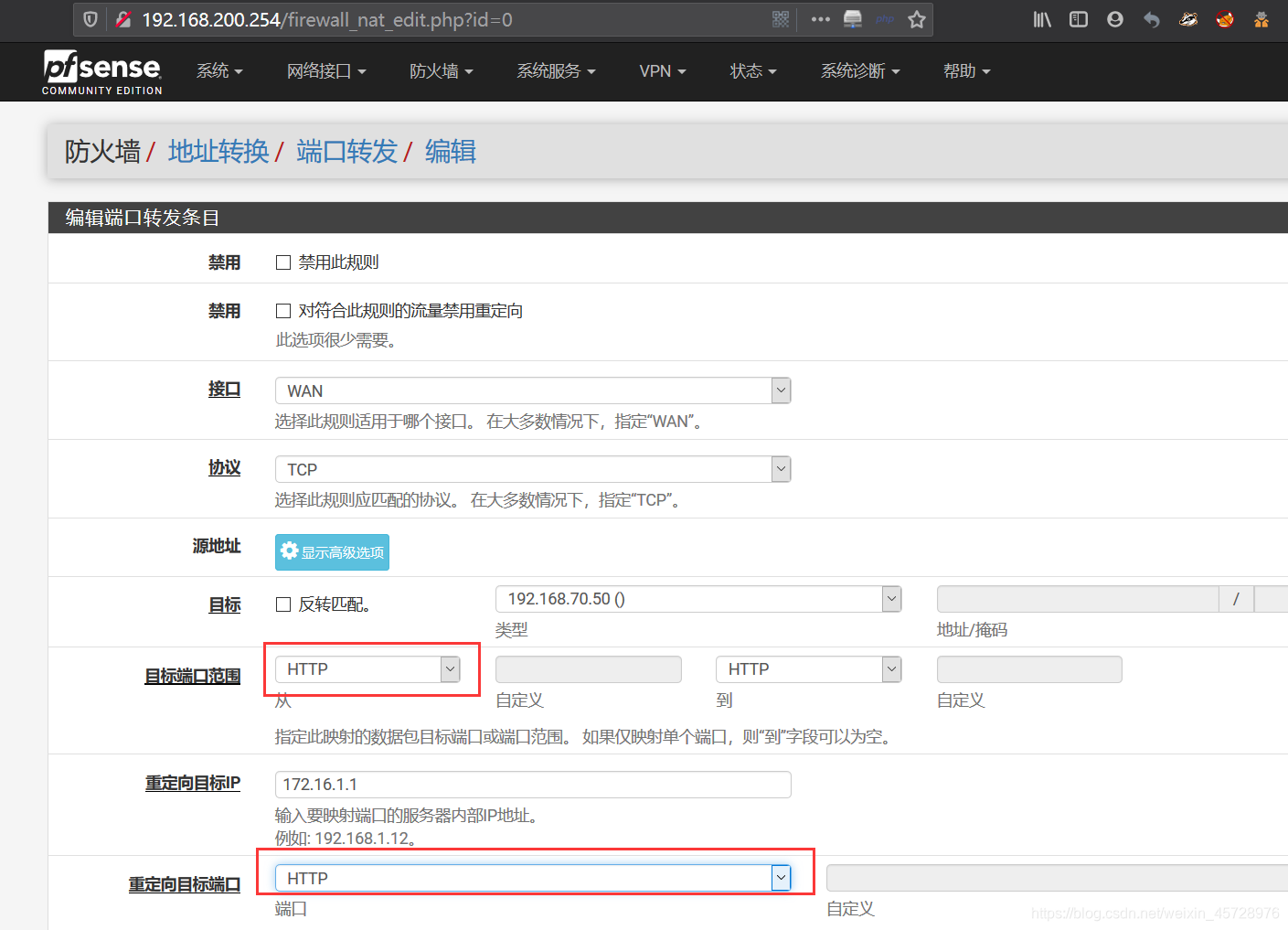Screen dimensions: 1288x930
Task: Open the 帮助 menu
Action: click(x=967, y=71)
